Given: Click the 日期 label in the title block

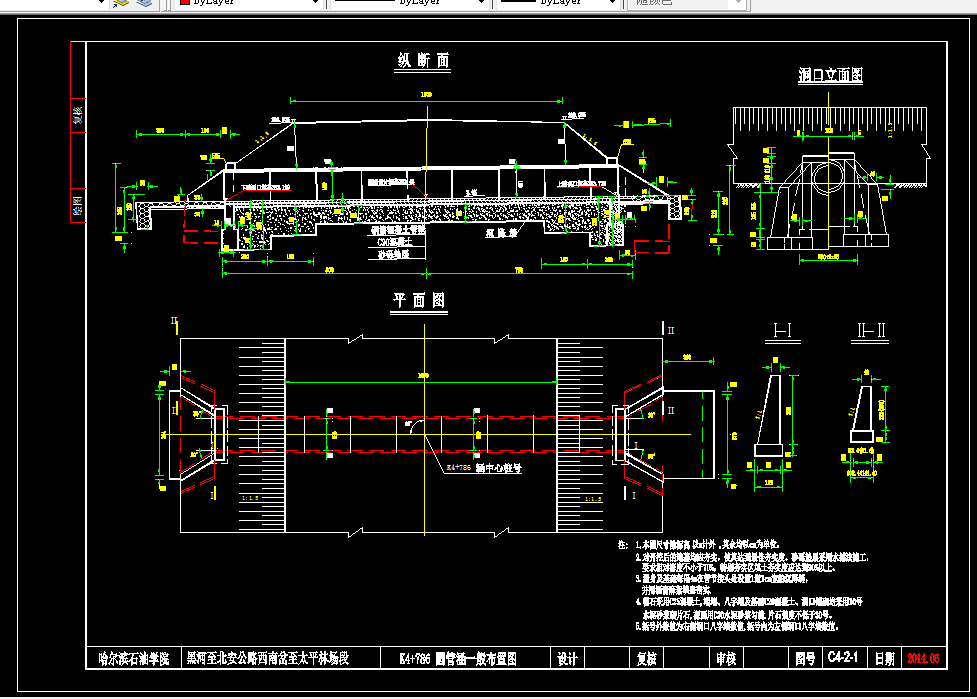Looking at the screenshot, I should pyautogui.click(x=885, y=659).
